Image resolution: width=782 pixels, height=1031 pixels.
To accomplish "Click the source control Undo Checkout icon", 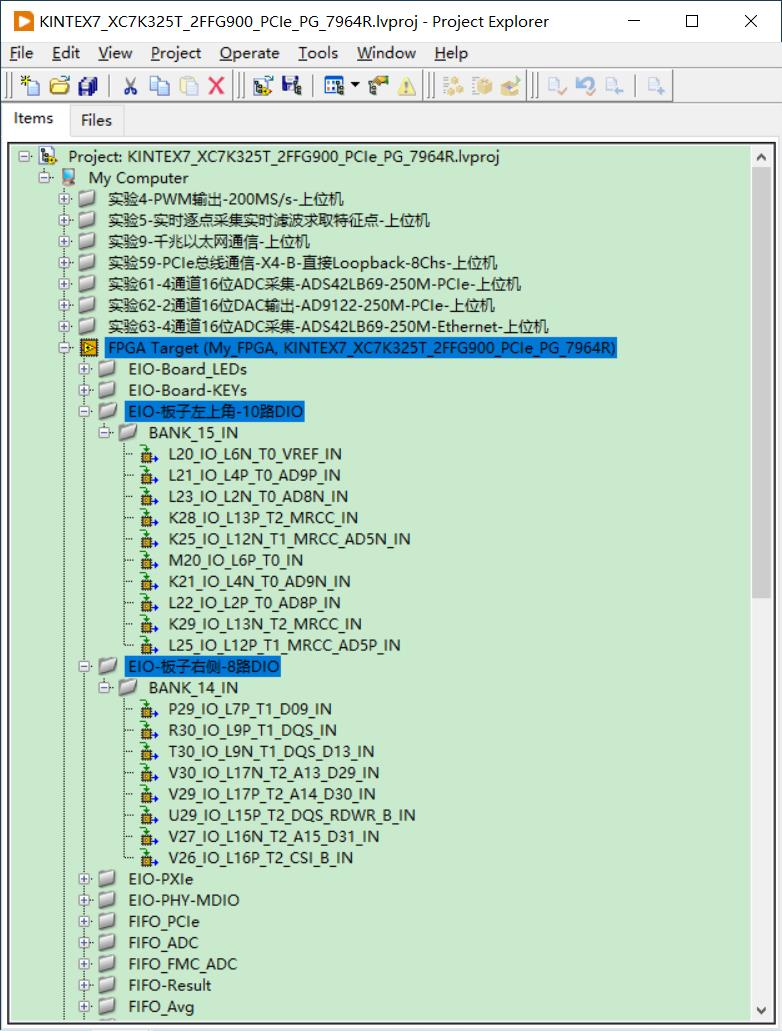I will click(x=585, y=85).
